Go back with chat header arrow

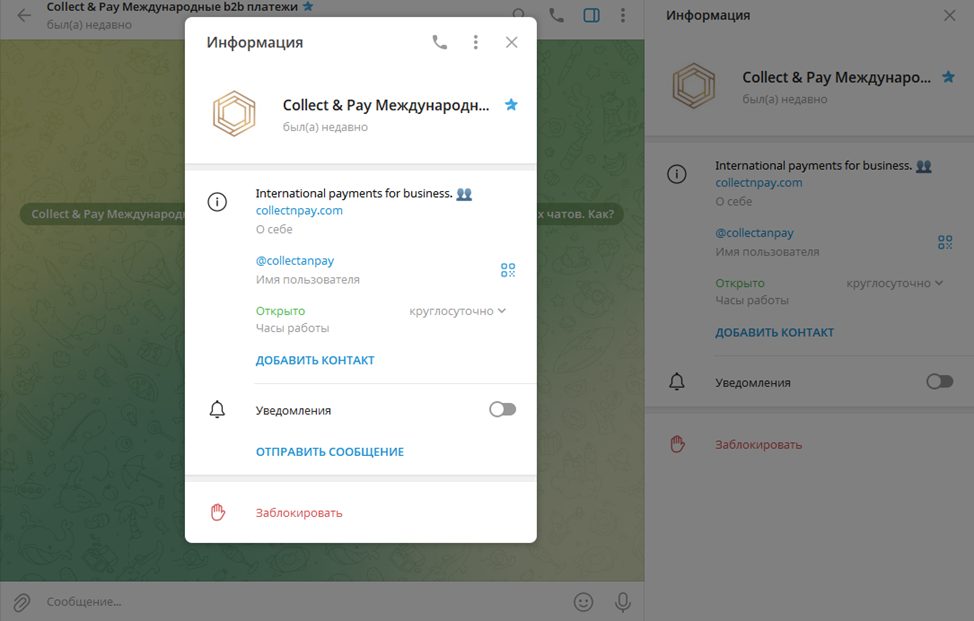(x=24, y=15)
